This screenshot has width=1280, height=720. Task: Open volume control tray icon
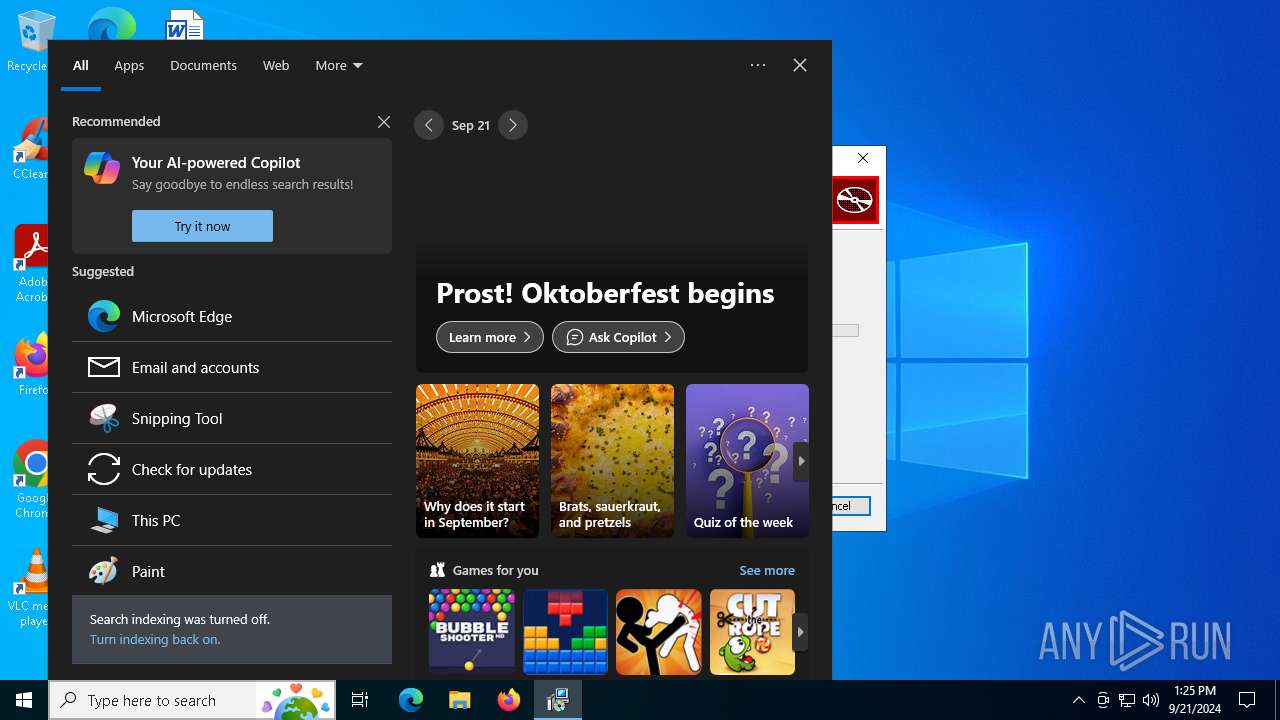(x=1151, y=700)
